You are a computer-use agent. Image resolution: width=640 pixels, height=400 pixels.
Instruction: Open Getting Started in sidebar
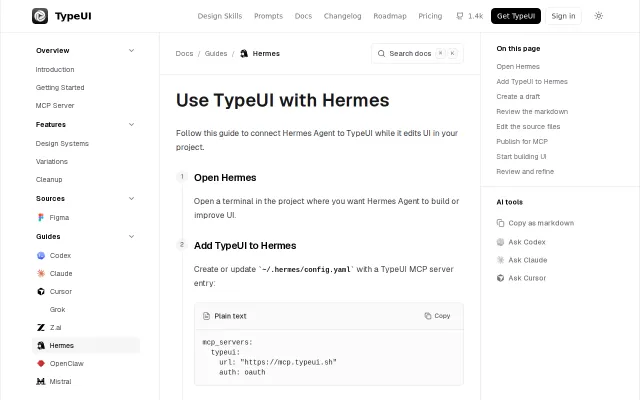click(x=60, y=87)
